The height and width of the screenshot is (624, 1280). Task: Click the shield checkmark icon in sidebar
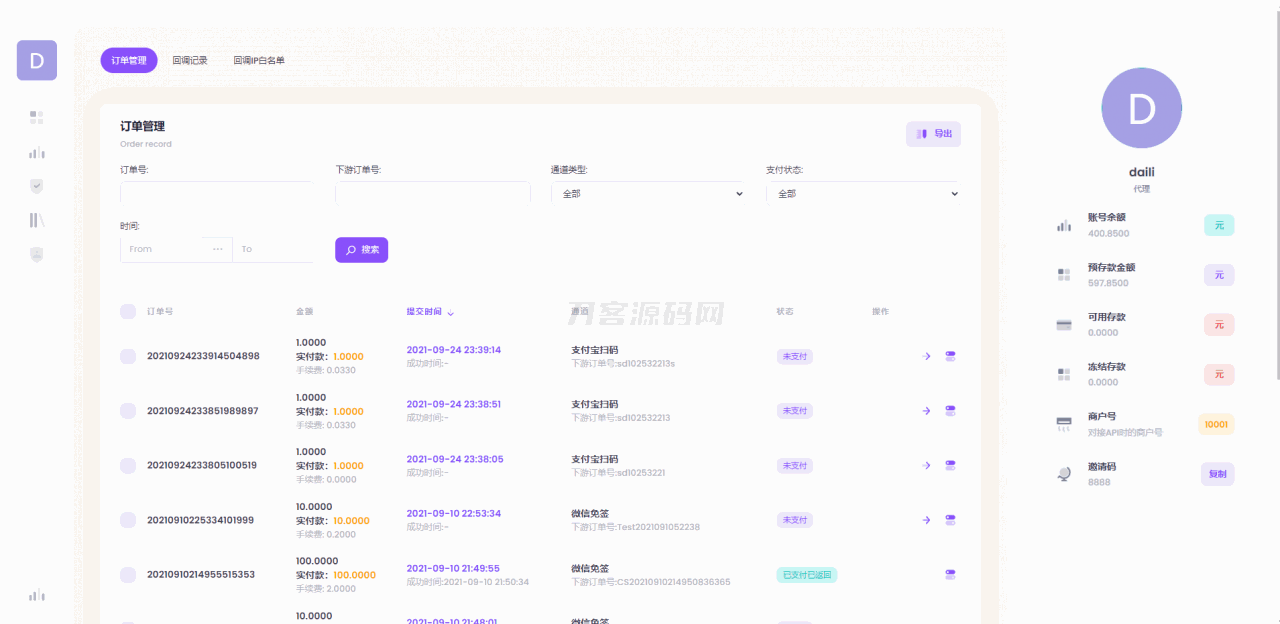point(37,186)
